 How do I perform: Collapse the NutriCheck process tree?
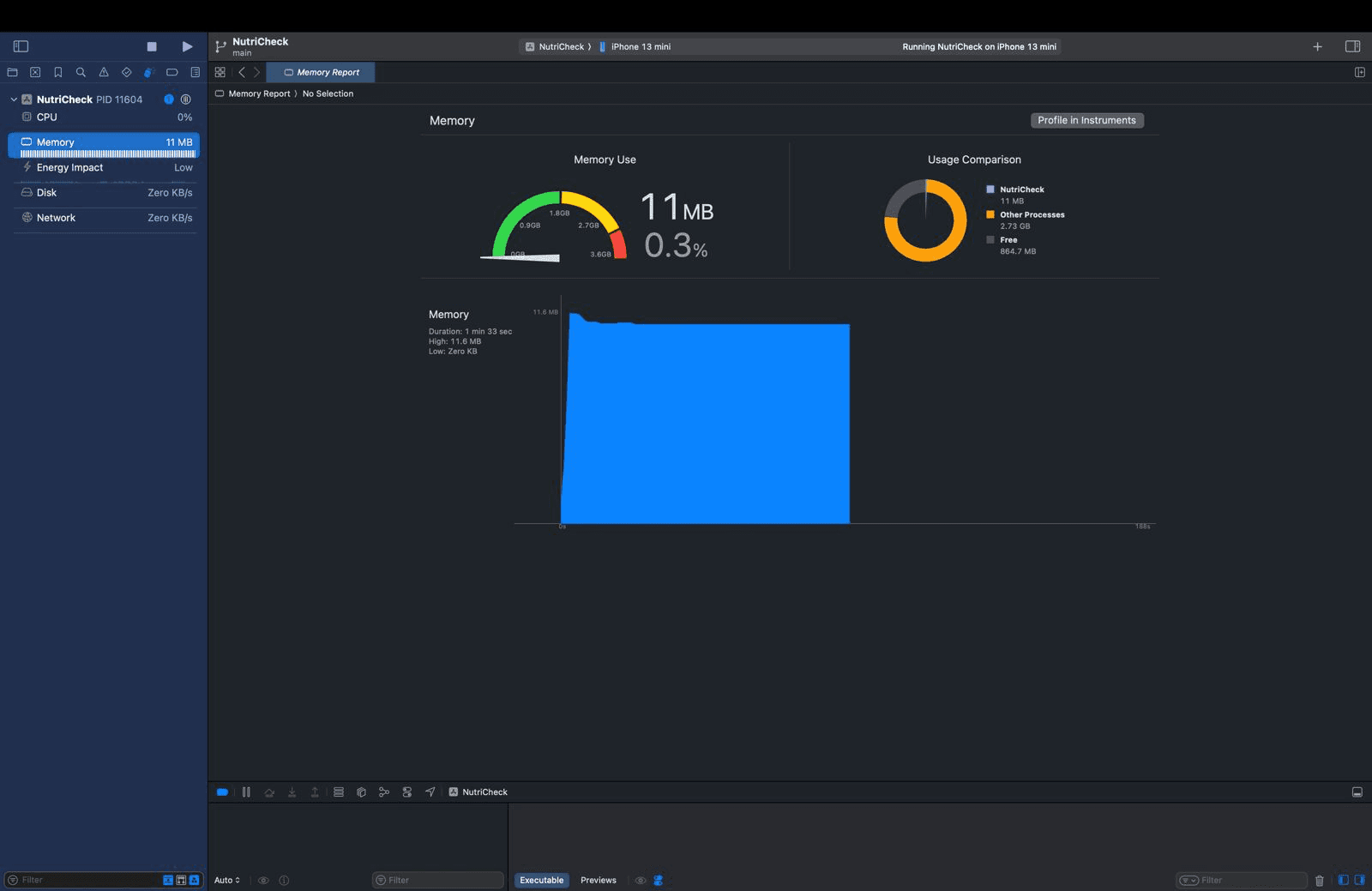(x=14, y=99)
